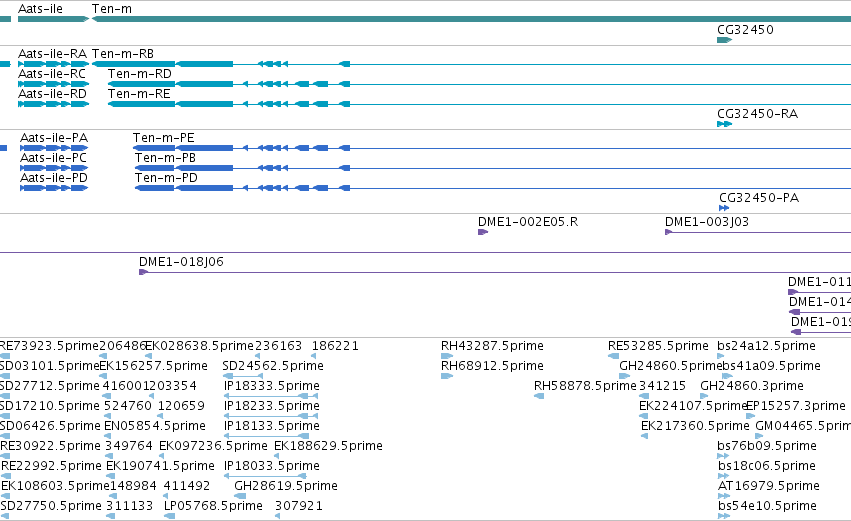Click the Ten-m-RD transcript label

click(x=139, y=74)
